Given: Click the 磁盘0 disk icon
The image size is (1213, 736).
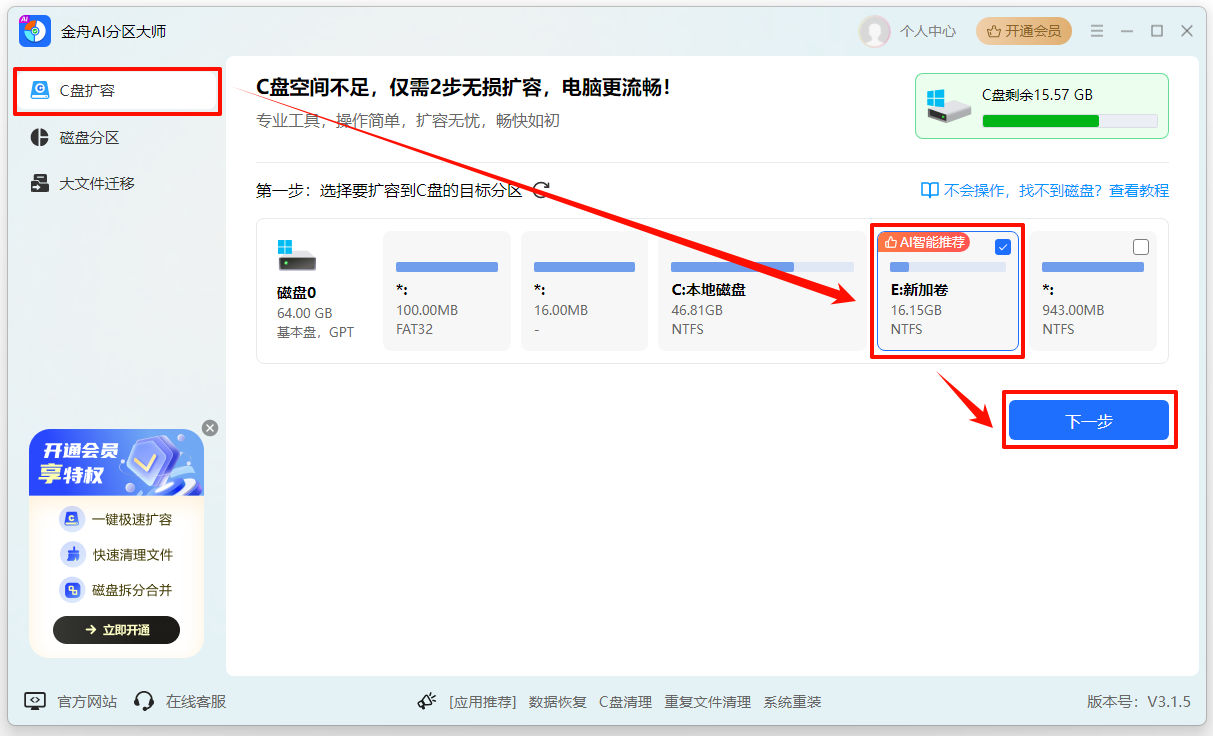Looking at the screenshot, I should point(297,256).
